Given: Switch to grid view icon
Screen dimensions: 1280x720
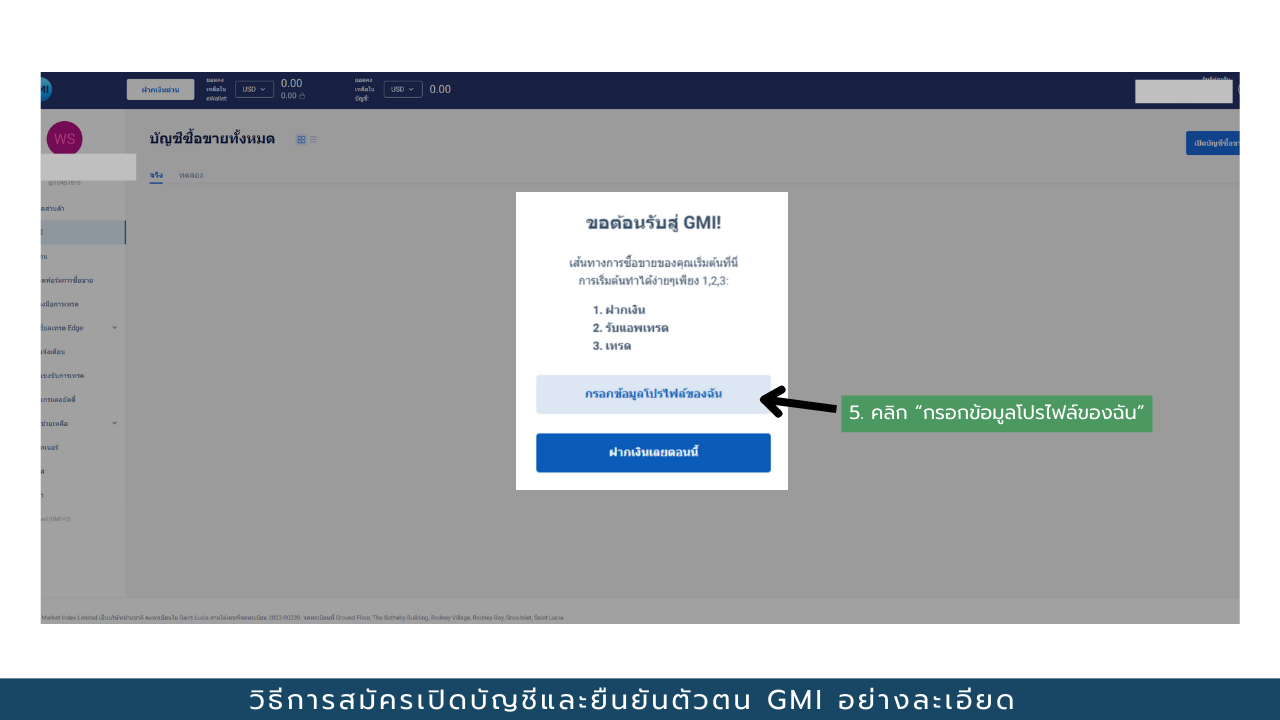Looking at the screenshot, I should pos(301,139).
